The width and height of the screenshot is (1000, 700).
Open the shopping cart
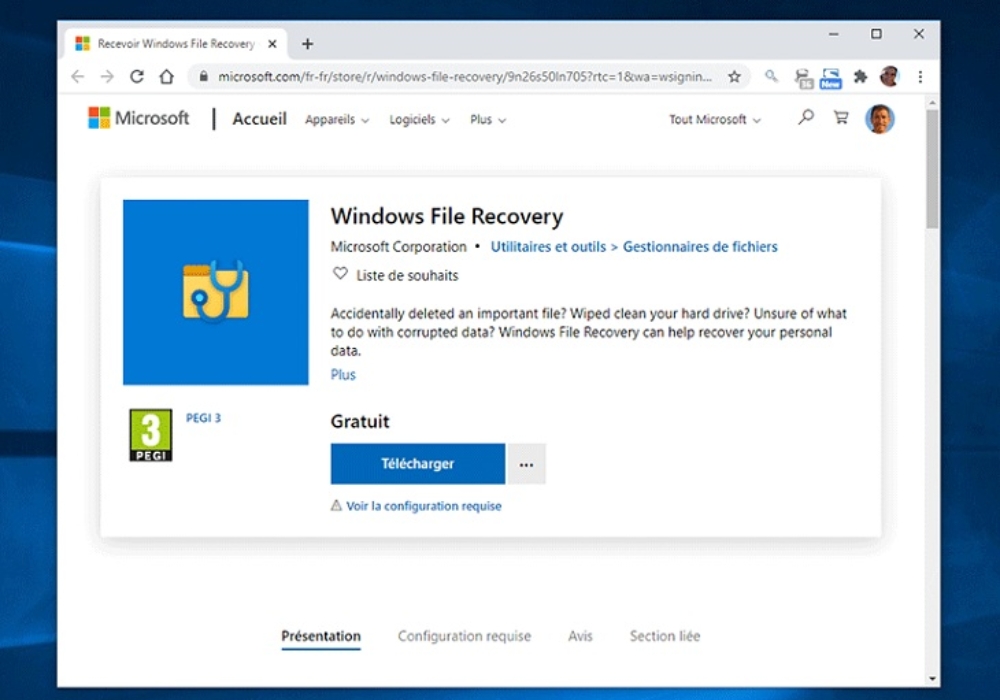841,117
